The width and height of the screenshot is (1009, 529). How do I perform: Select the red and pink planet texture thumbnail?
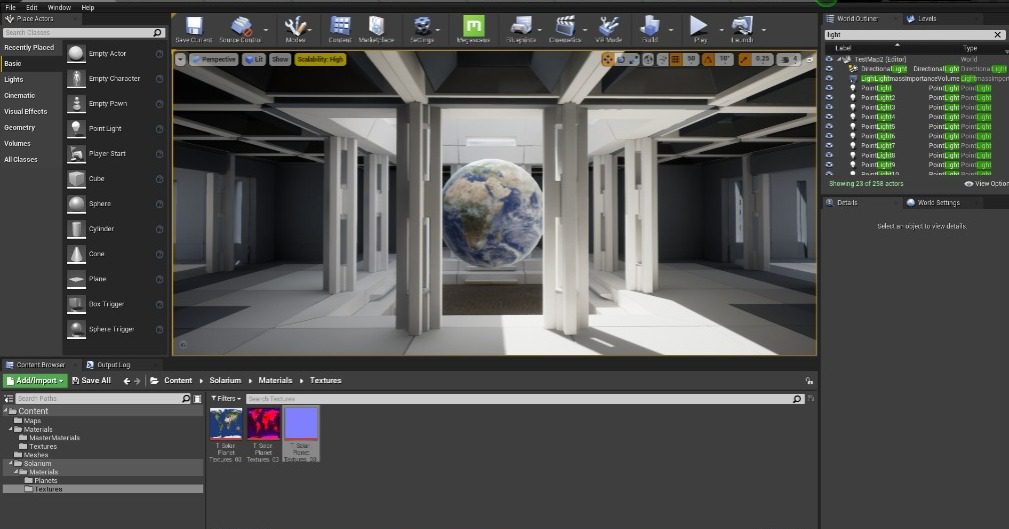(x=263, y=423)
